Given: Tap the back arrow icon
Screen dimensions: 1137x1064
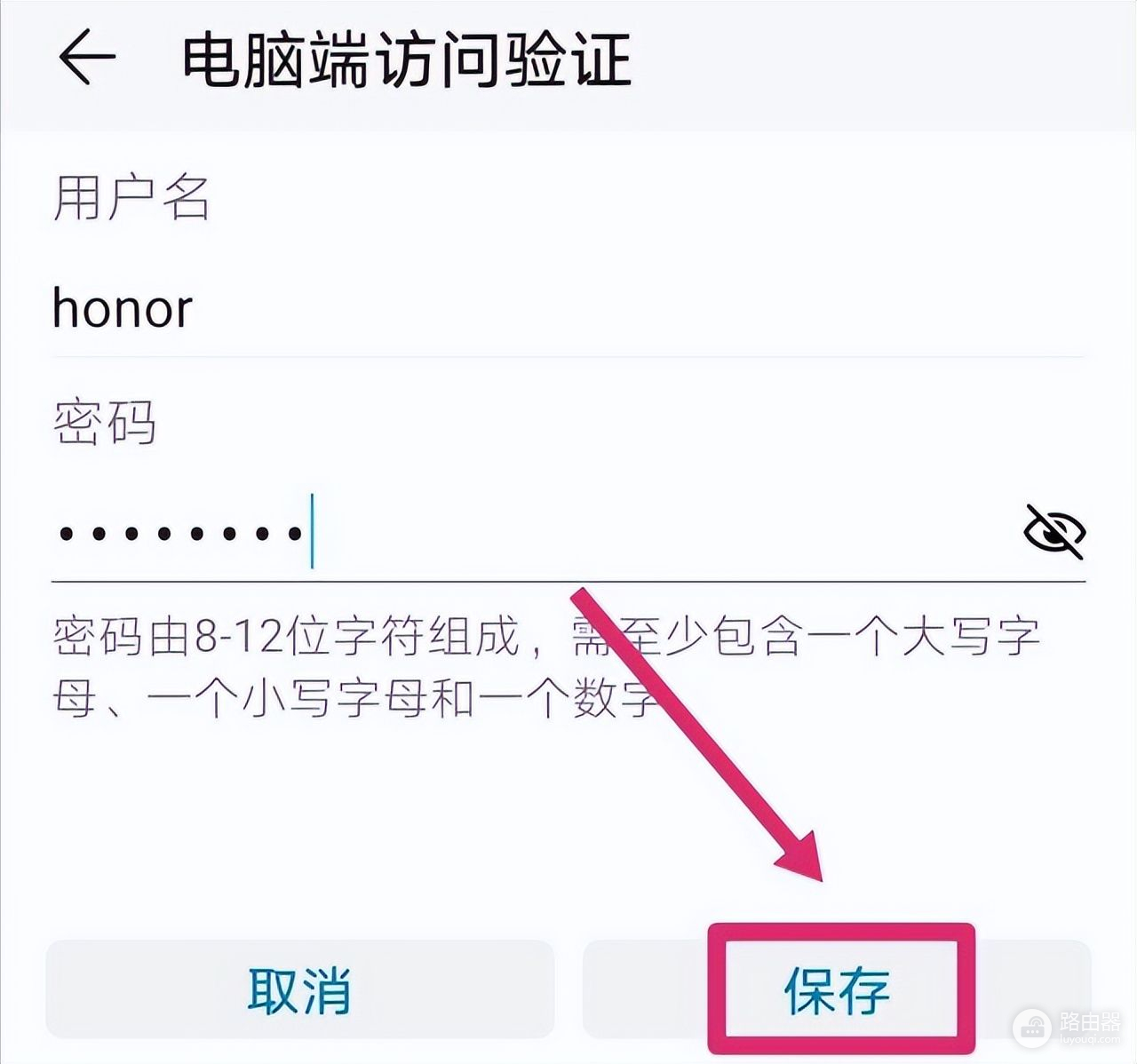Looking at the screenshot, I should tap(87, 58).
